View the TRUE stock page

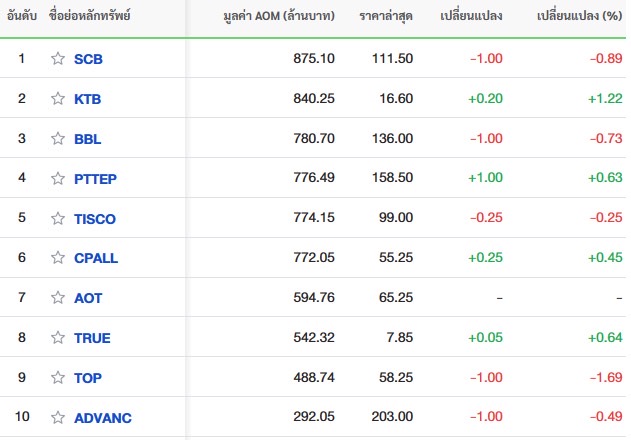pos(92,338)
